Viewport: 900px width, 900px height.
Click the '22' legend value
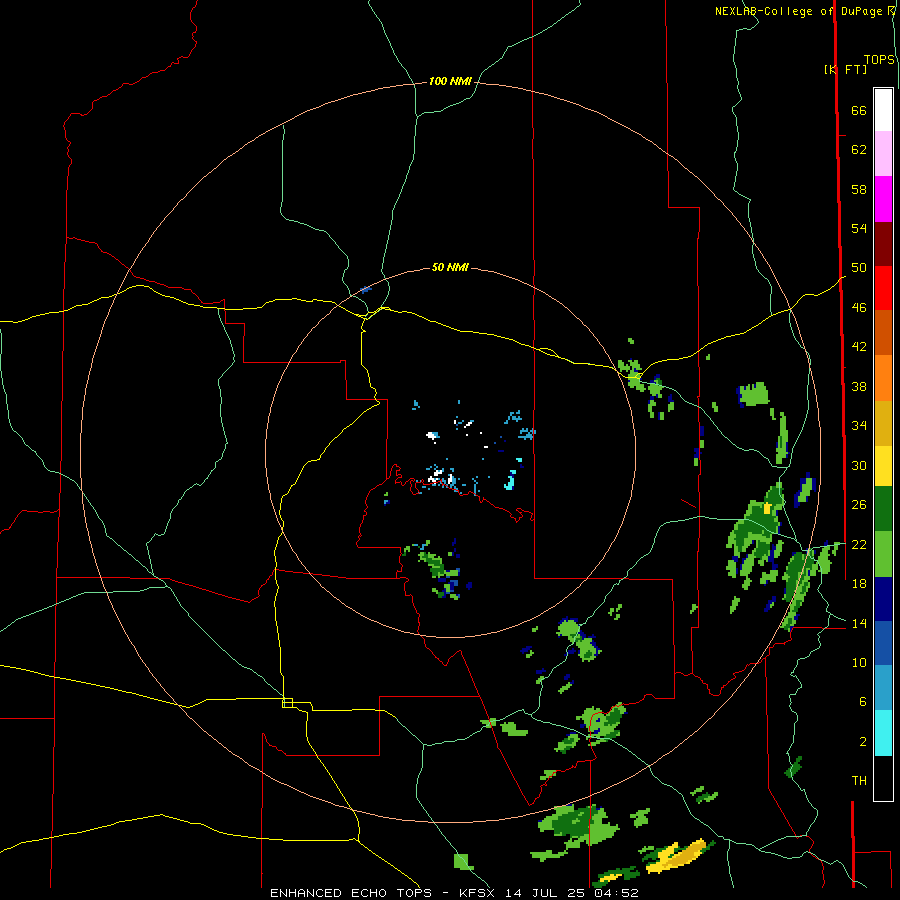pos(859,544)
